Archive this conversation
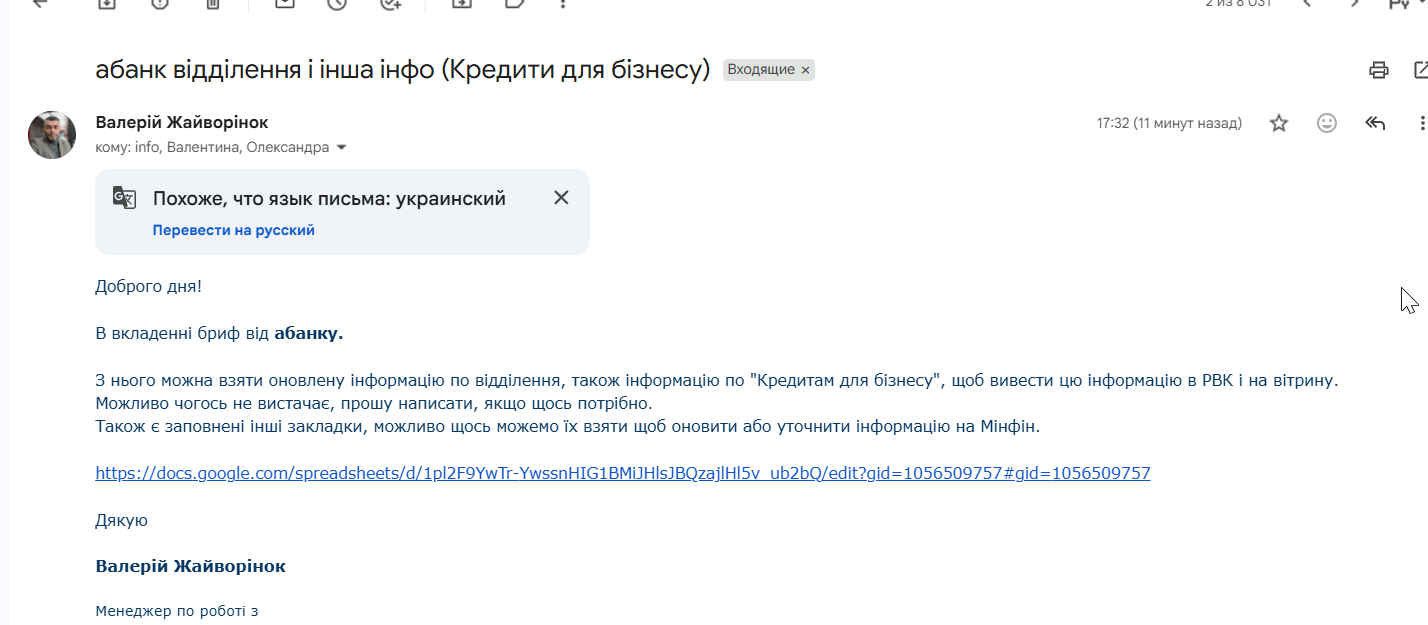The width and height of the screenshot is (1428, 625). pyautogui.click(x=107, y=4)
